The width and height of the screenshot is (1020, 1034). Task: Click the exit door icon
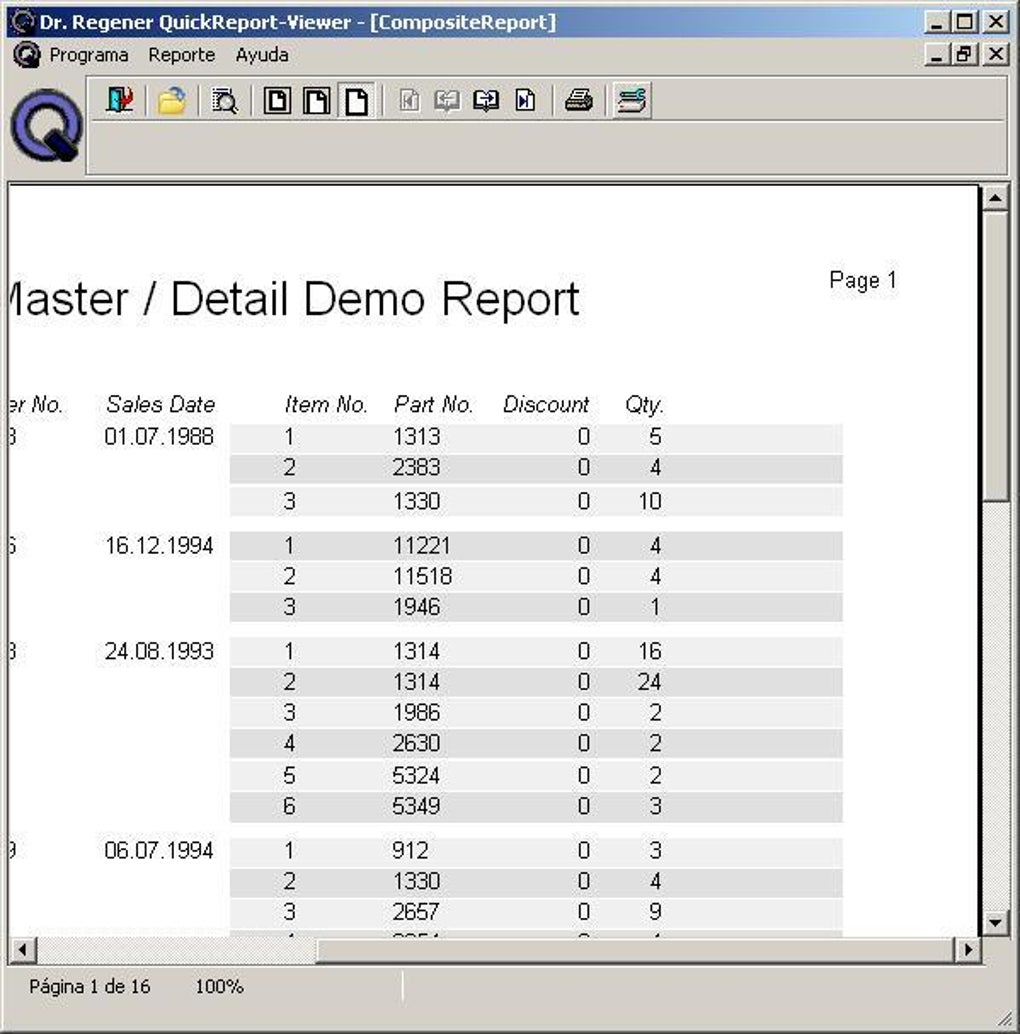tap(119, 100)
